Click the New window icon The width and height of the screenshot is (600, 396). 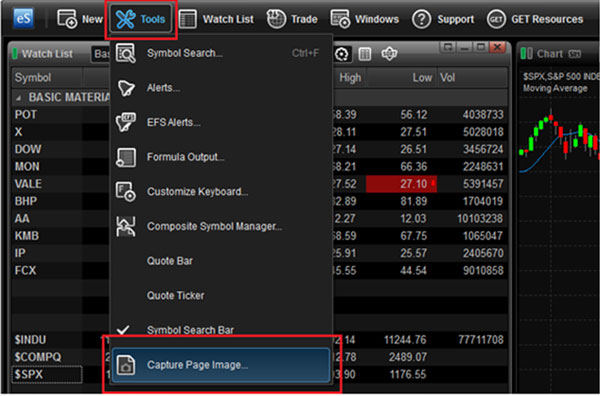tap(67, 19)
